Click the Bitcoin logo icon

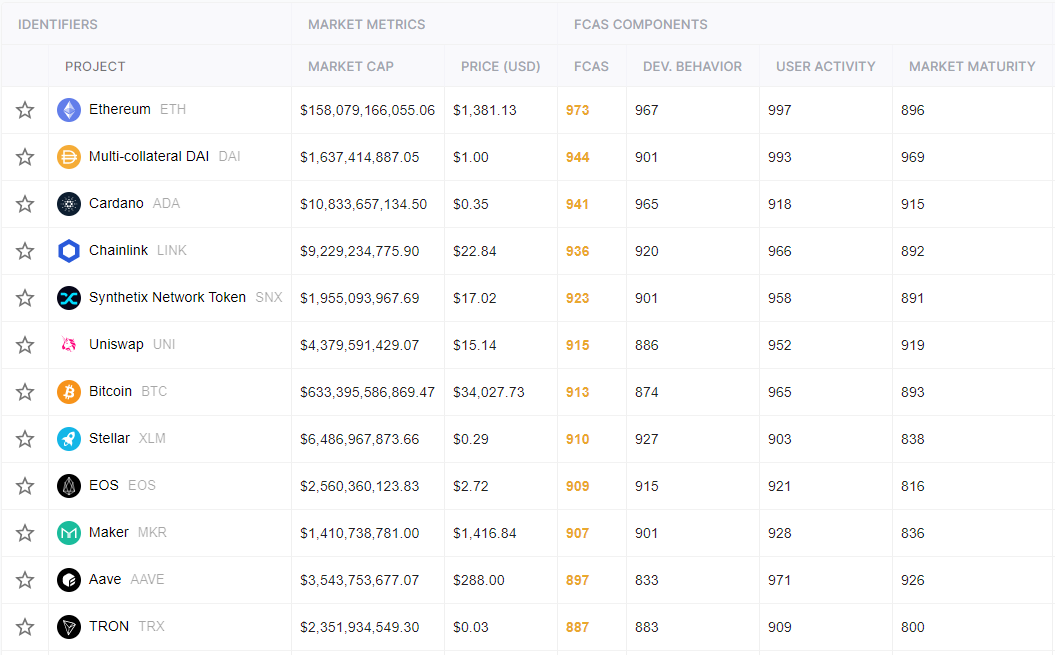pos(69,392)
